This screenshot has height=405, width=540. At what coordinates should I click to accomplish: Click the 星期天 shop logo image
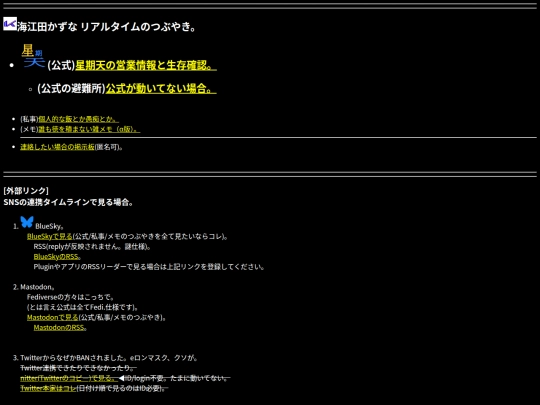click(x=33, y=56)
